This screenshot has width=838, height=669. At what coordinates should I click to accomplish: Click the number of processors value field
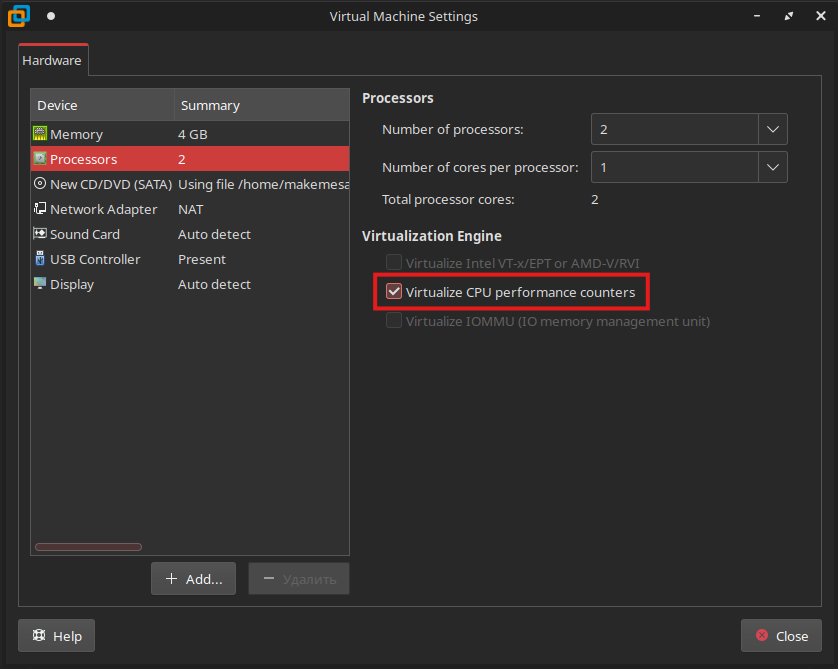674,130
